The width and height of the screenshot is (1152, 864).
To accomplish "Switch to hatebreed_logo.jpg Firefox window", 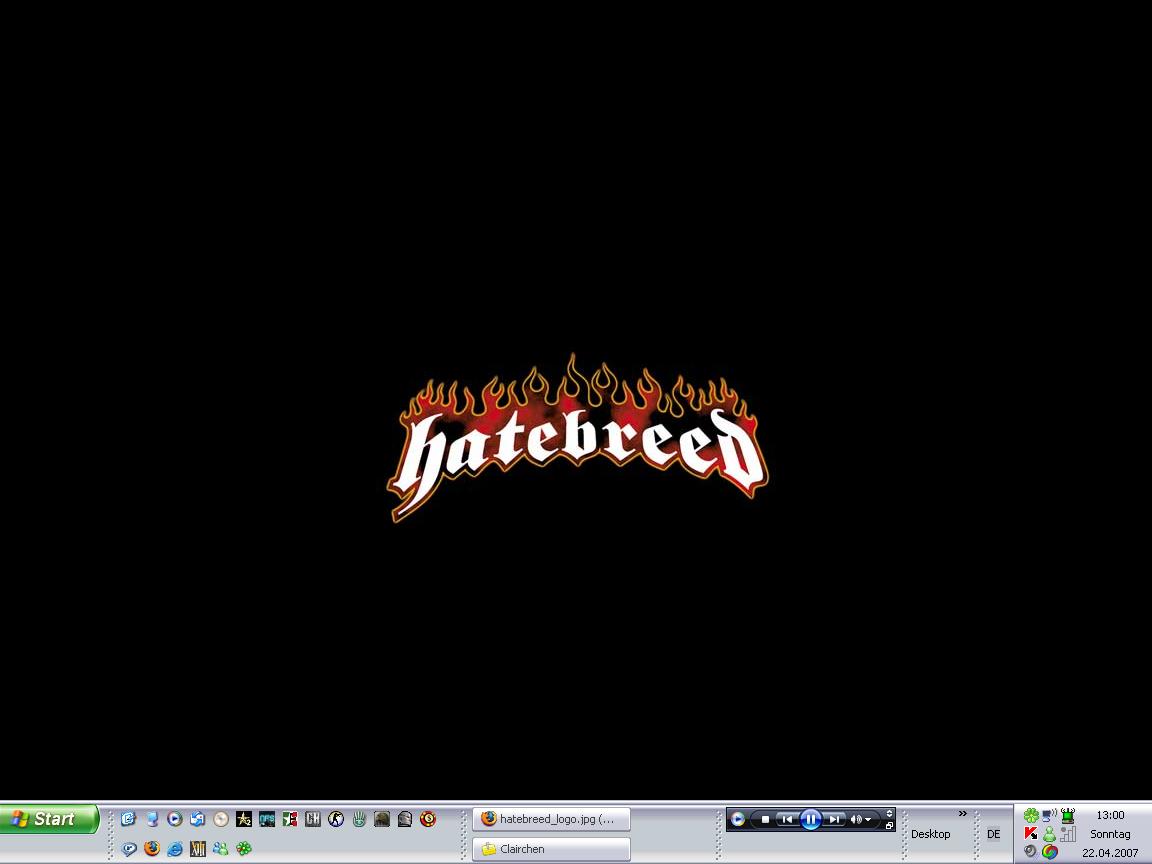I will tap(551, 819).
